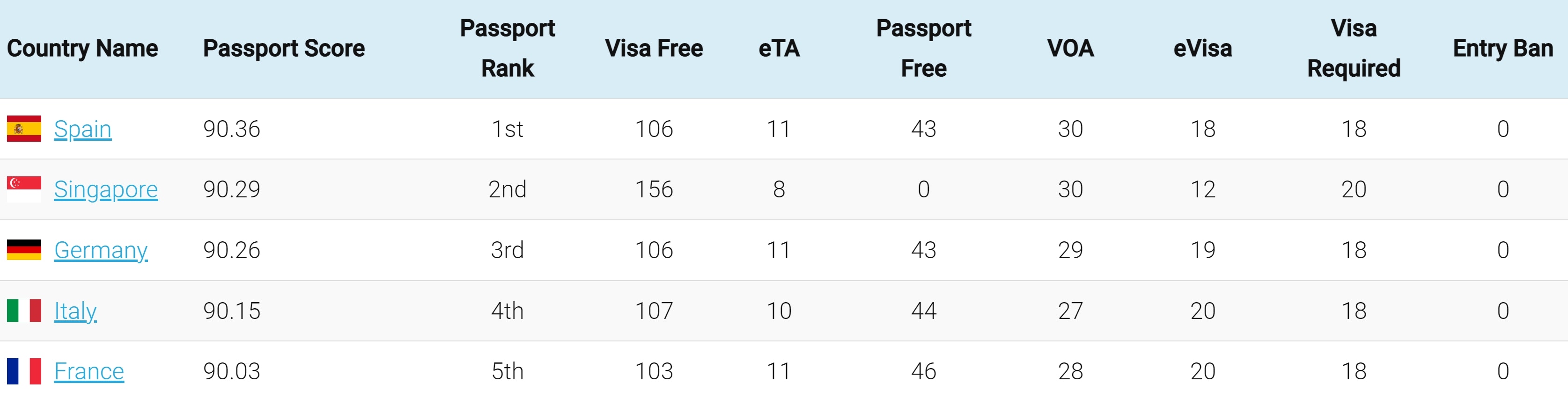The width and height of the screenshot is (1568, 398).
Task: Click the Germany flag icon
Action: 24,250
